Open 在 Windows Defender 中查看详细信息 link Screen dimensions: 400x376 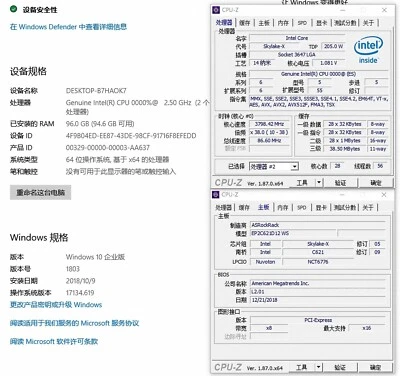pyautogui.click(x=68, y=27)
